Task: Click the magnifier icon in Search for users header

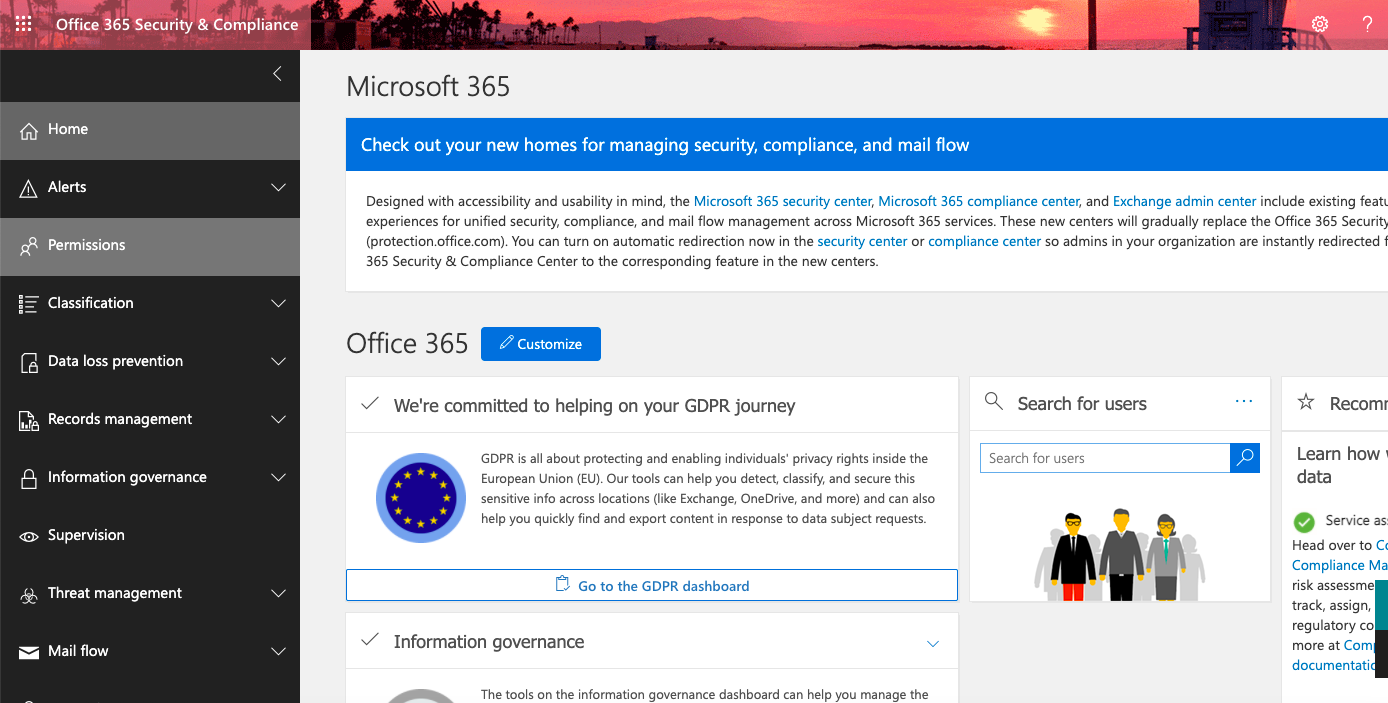Action: coord(994,402)
